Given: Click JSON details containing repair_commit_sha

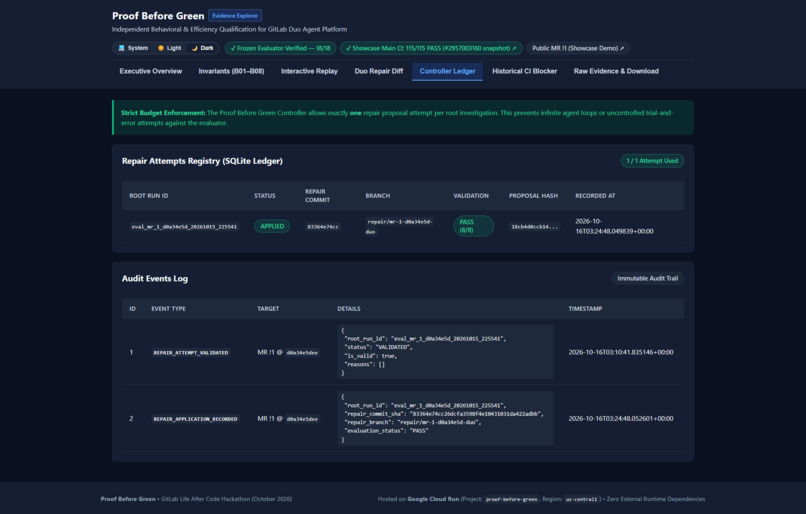Looking at the screenshot, I should point(445,418).
